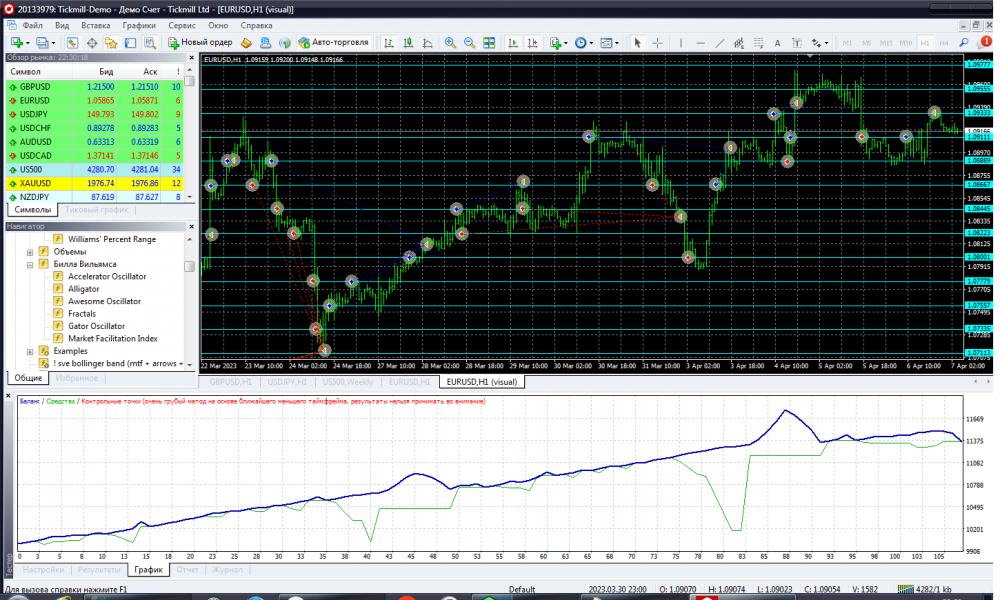Select the Alligator indicator in Navigator
Image resolution: width=1000 pixels, height=600 pixels.
click(x=84, y=289)
